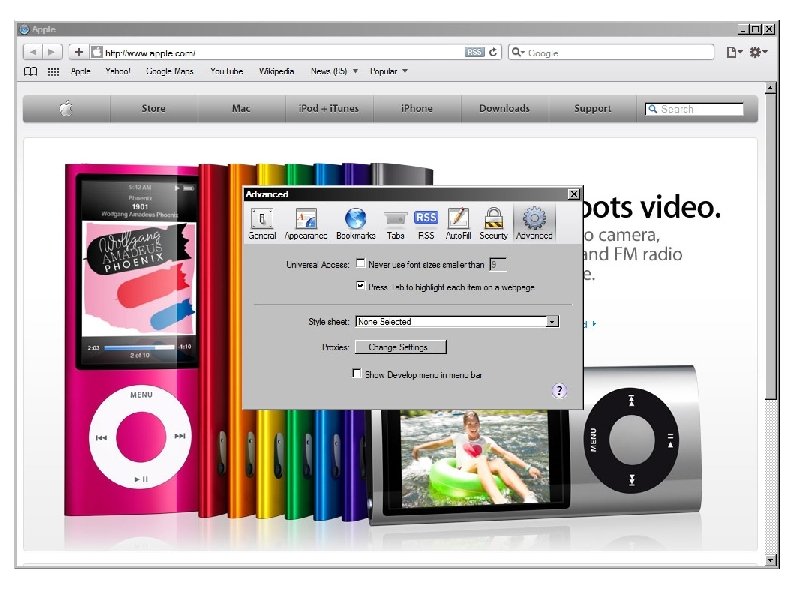Go to the iPod + iTunes tab
794x595 pixels.
[329, 108]
